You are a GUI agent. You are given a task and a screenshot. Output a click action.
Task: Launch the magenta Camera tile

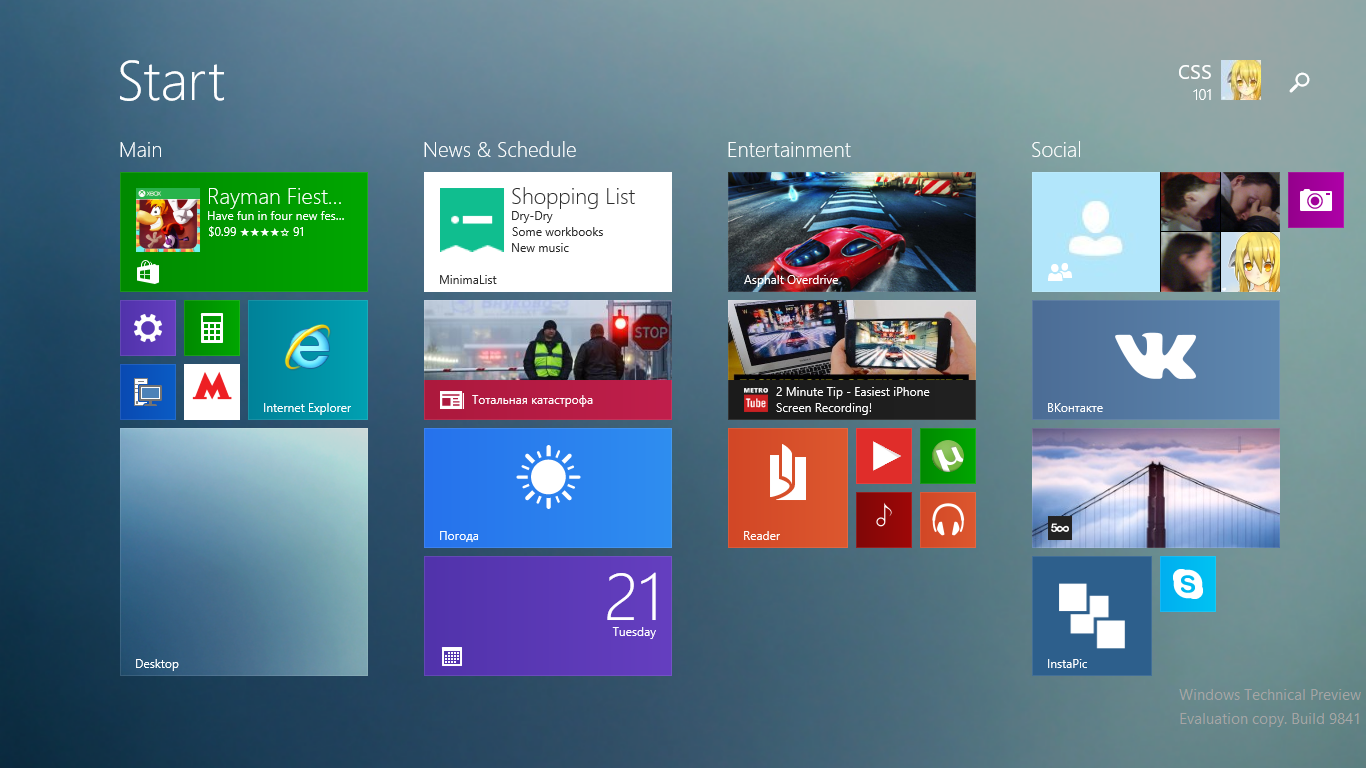tap(1316, 200)
